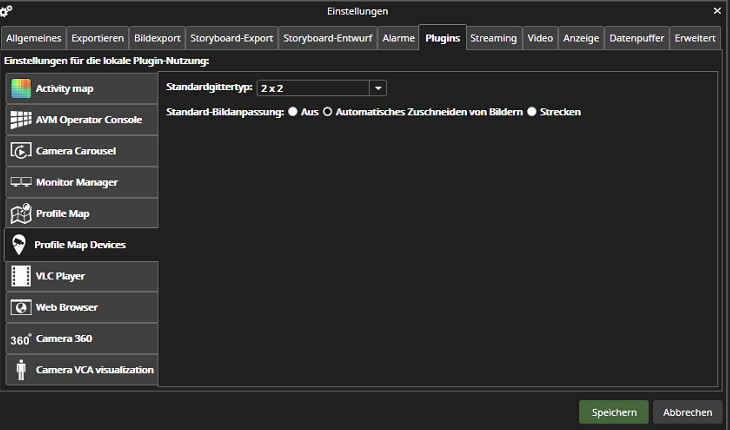Select the Profile Map label
The image size is (730, 430).
tap(62, 214)
